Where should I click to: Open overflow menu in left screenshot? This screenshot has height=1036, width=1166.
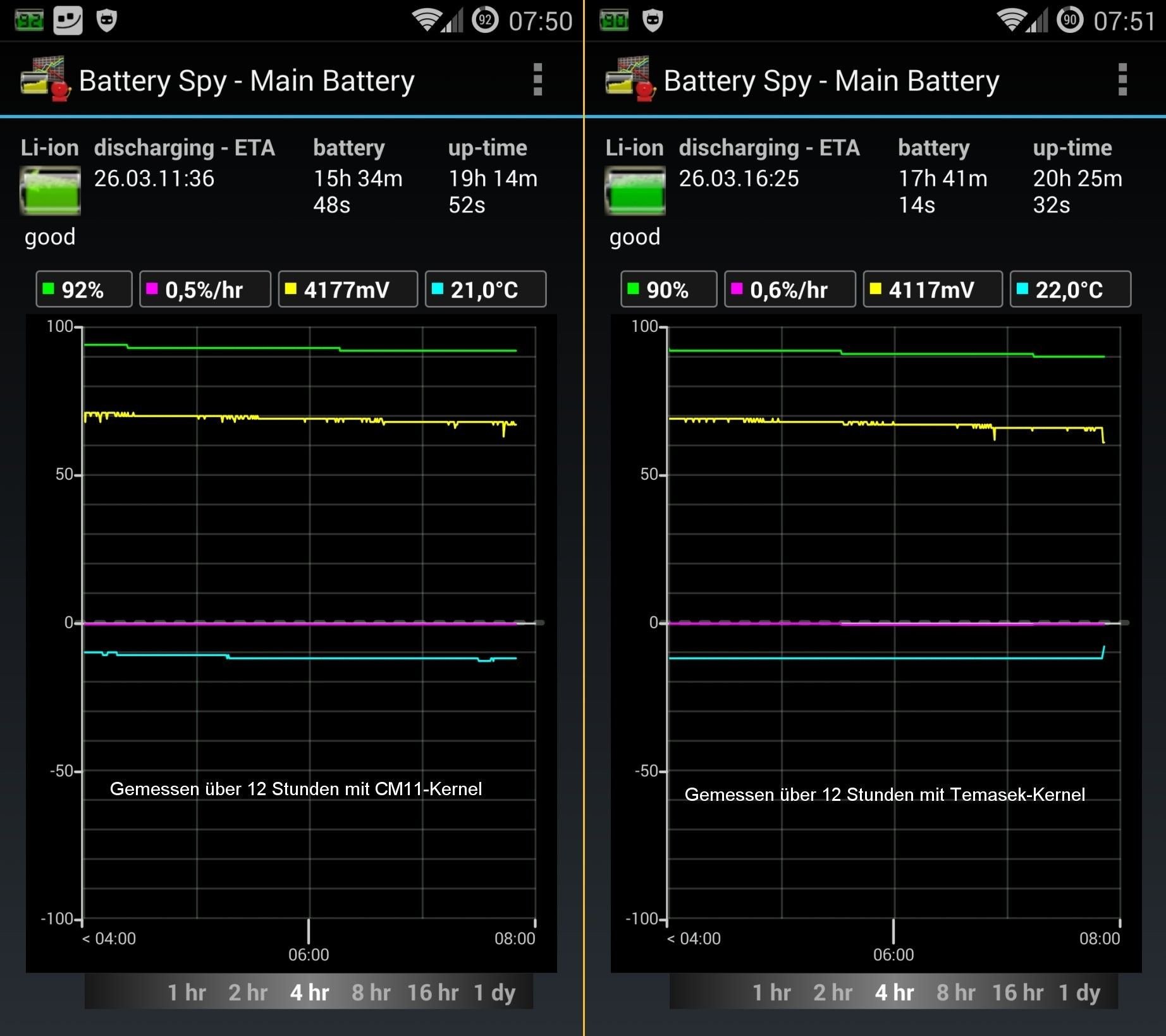point(537,80)
